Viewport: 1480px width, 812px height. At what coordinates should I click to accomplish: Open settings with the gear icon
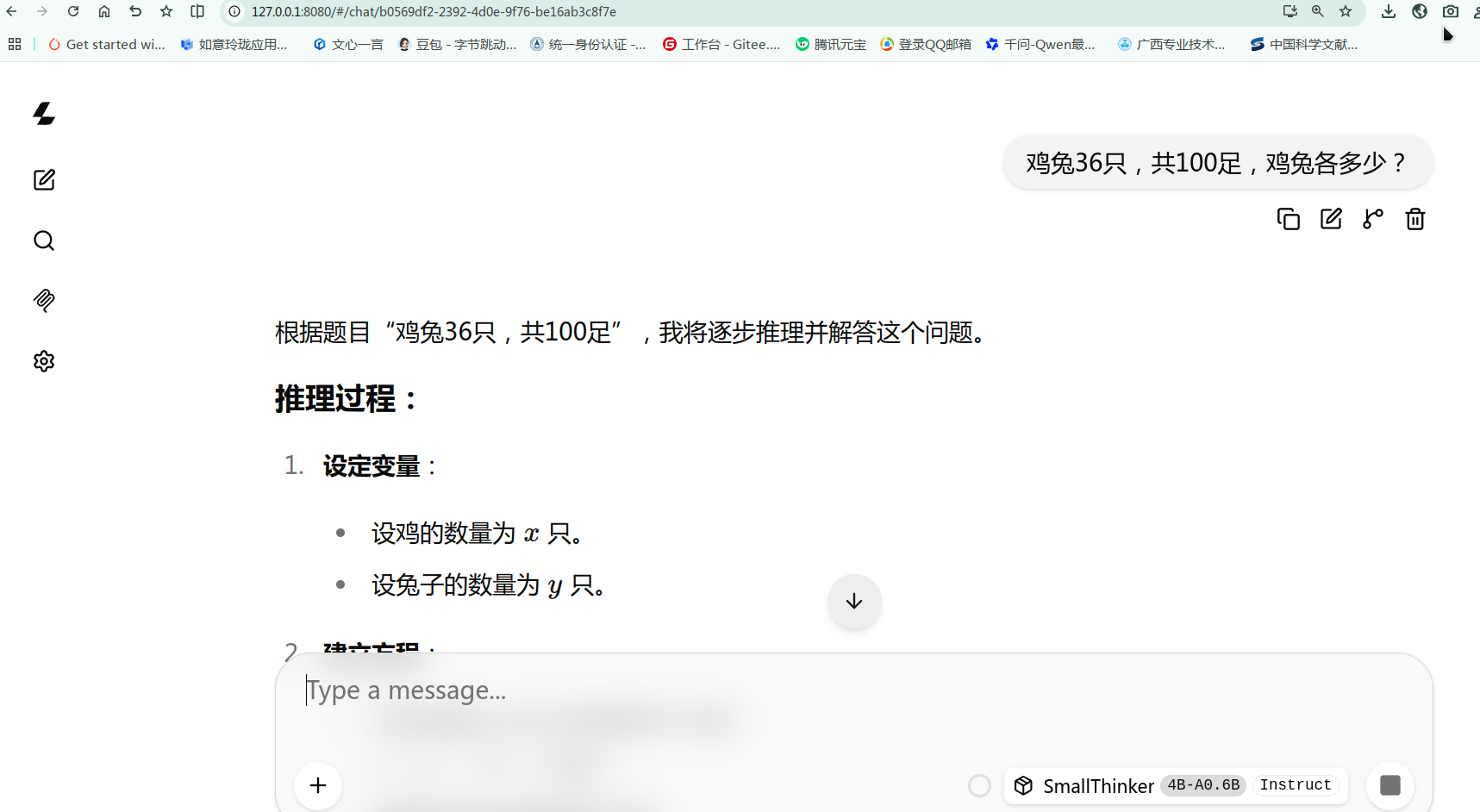pyautogui.click(x=44, y=361)
